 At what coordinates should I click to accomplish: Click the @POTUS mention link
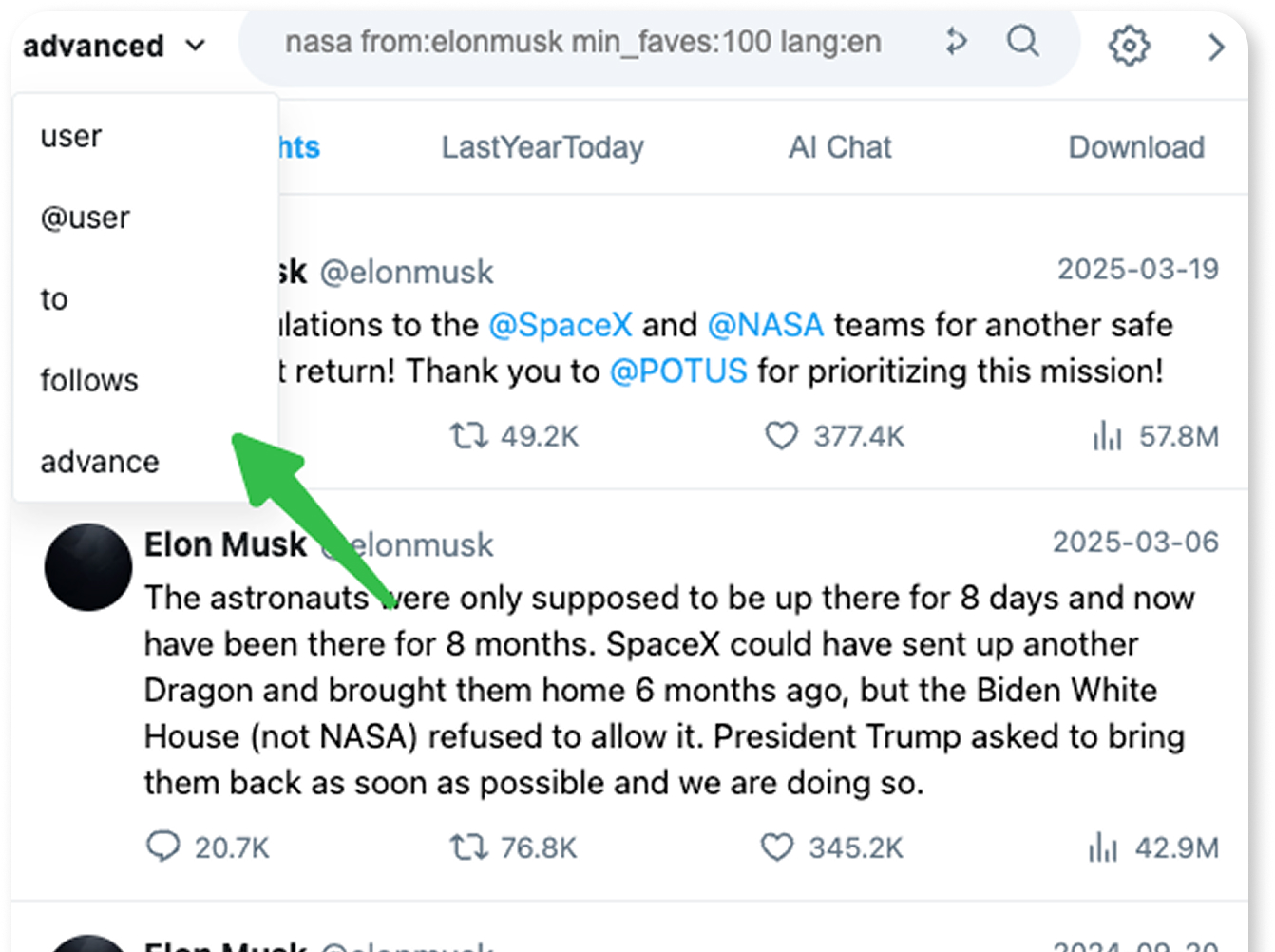679,371
